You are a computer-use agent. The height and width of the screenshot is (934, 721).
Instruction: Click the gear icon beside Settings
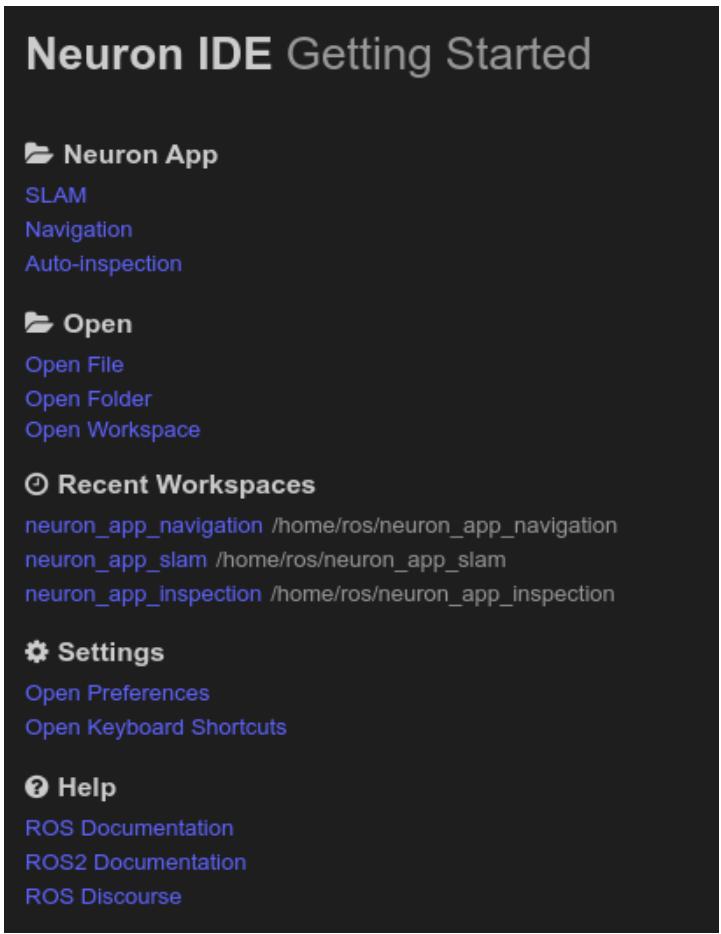36,652
